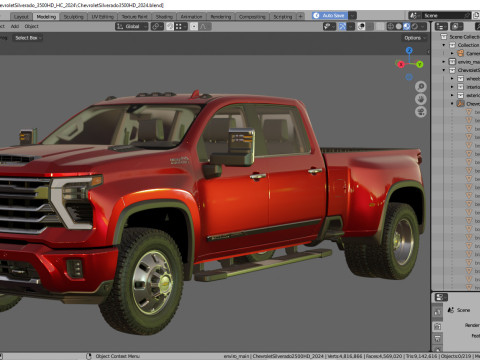Select the Modeling workspace tab
The image size is (480, 360).
pos(46,16)
